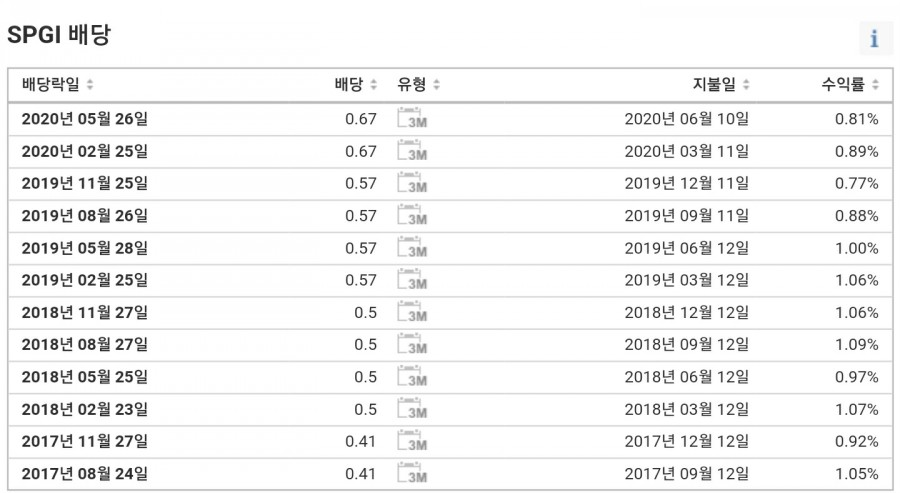Click payment date 2018년 12월 12일
900x493 pixels.
pos(687,312)
